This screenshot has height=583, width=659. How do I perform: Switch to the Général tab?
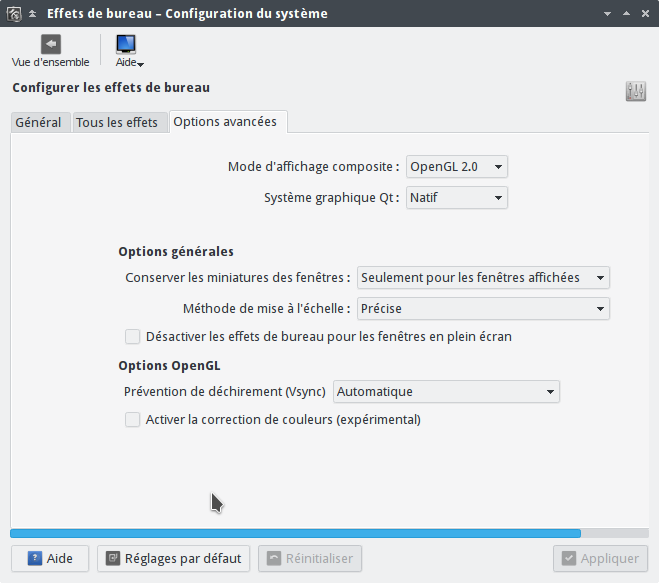tap(40, 122)
